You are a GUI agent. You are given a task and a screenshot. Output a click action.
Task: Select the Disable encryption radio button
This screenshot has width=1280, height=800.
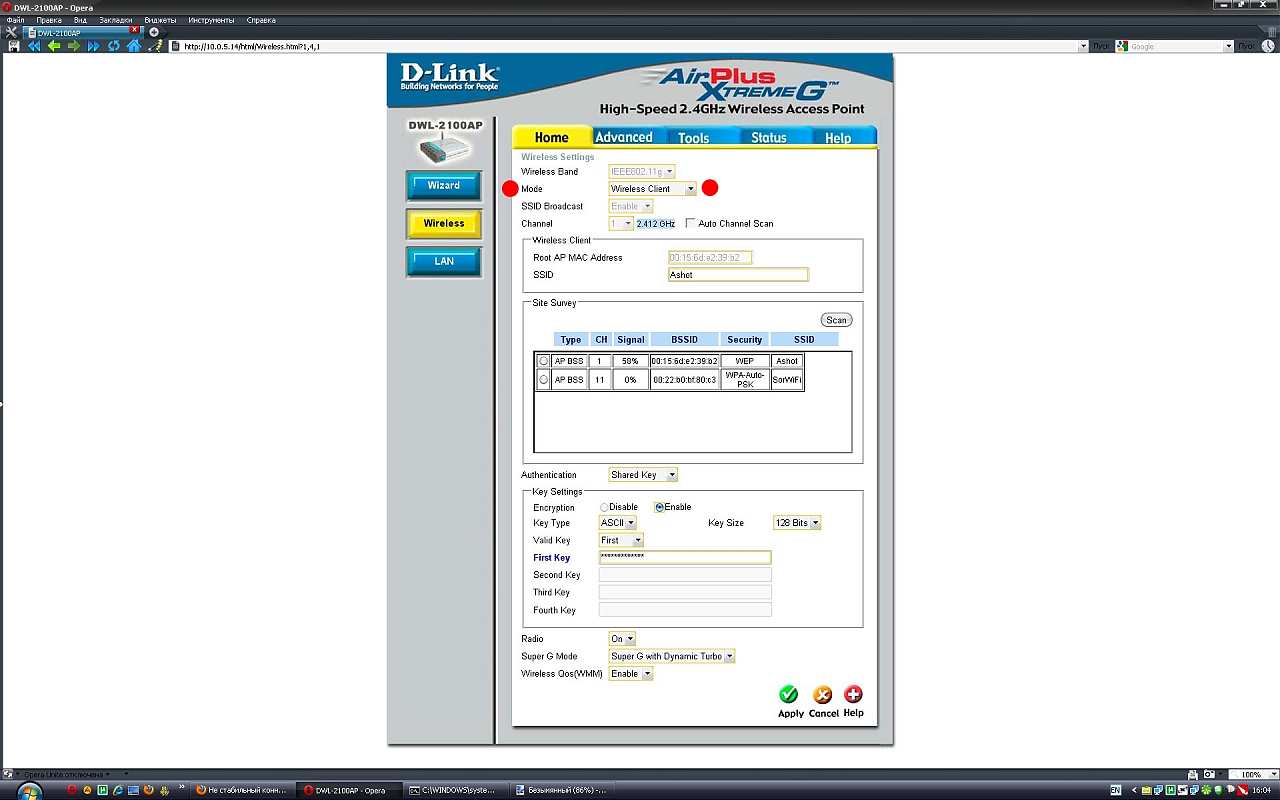coord(604,507)
